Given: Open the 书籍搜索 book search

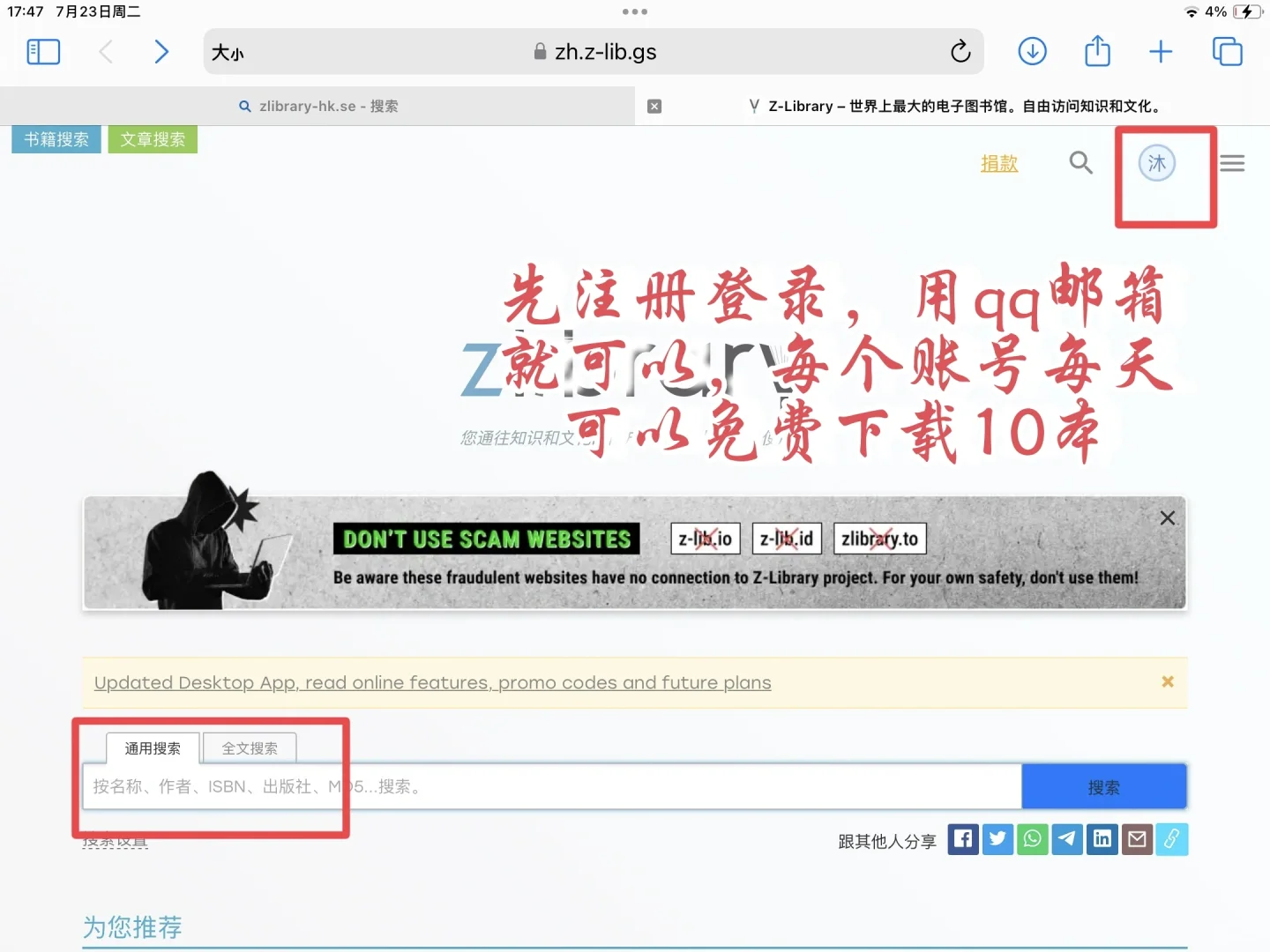Looking at the screenshot, I should pyautogui.click(x=56, y=139).
